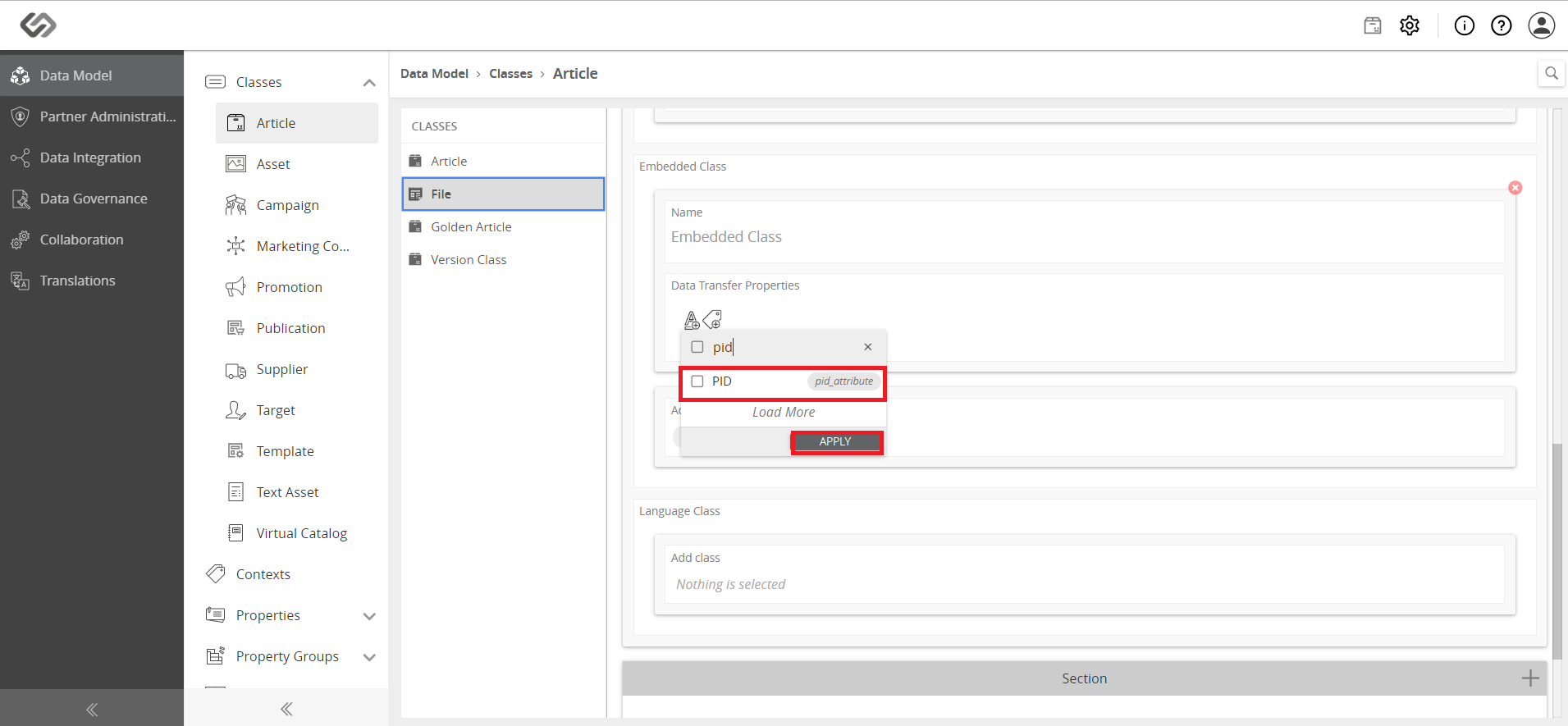The width and height of the screenshot is (1568, 726).
Task: Click the search magnifier icon
Action: (1552, 73)
